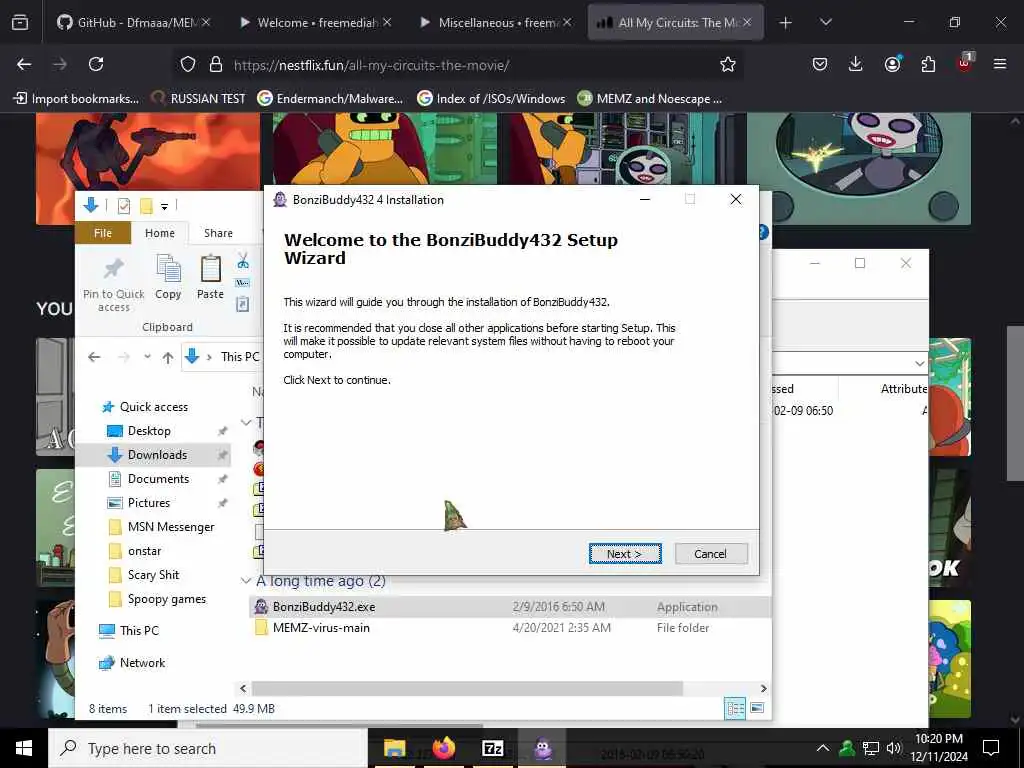Click the New folder quick toolbar icon
Viewport: 1024px width, 768px height.
pos(146,206)
